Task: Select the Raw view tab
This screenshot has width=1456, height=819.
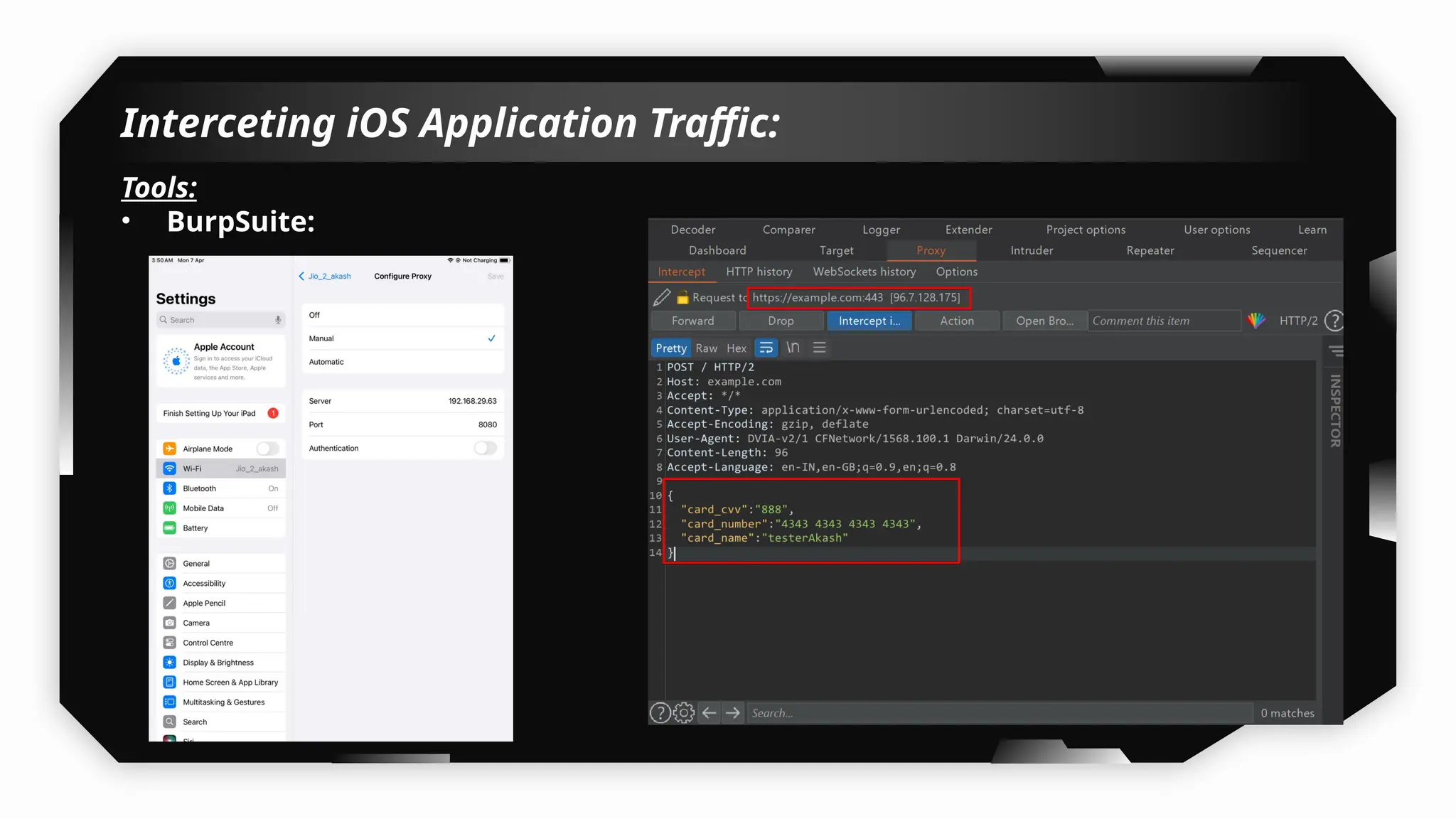Action: click(x=706, y=348)
